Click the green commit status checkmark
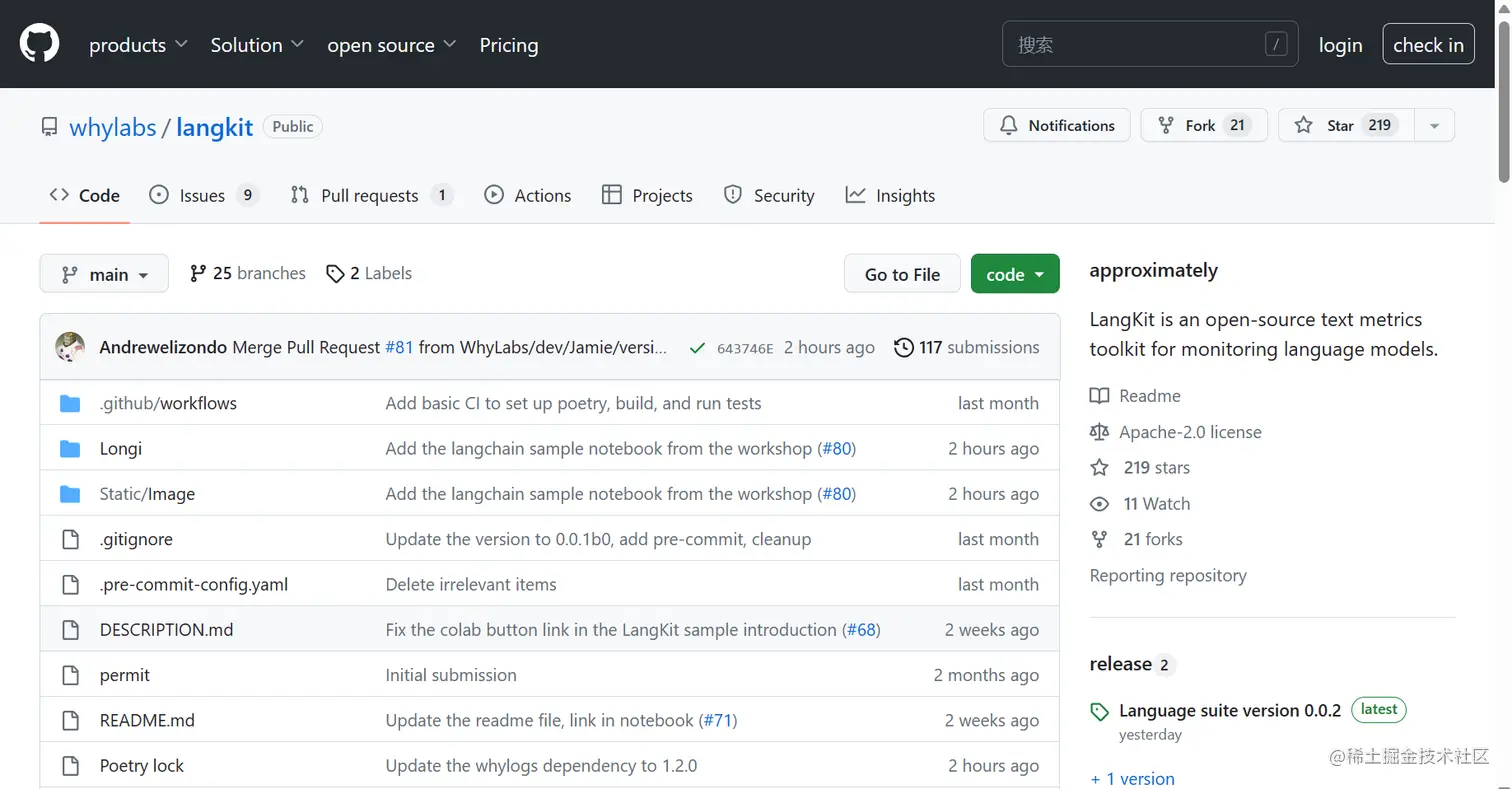The height and width of the screenshot is (789, 1512). (x=697, y=348)
